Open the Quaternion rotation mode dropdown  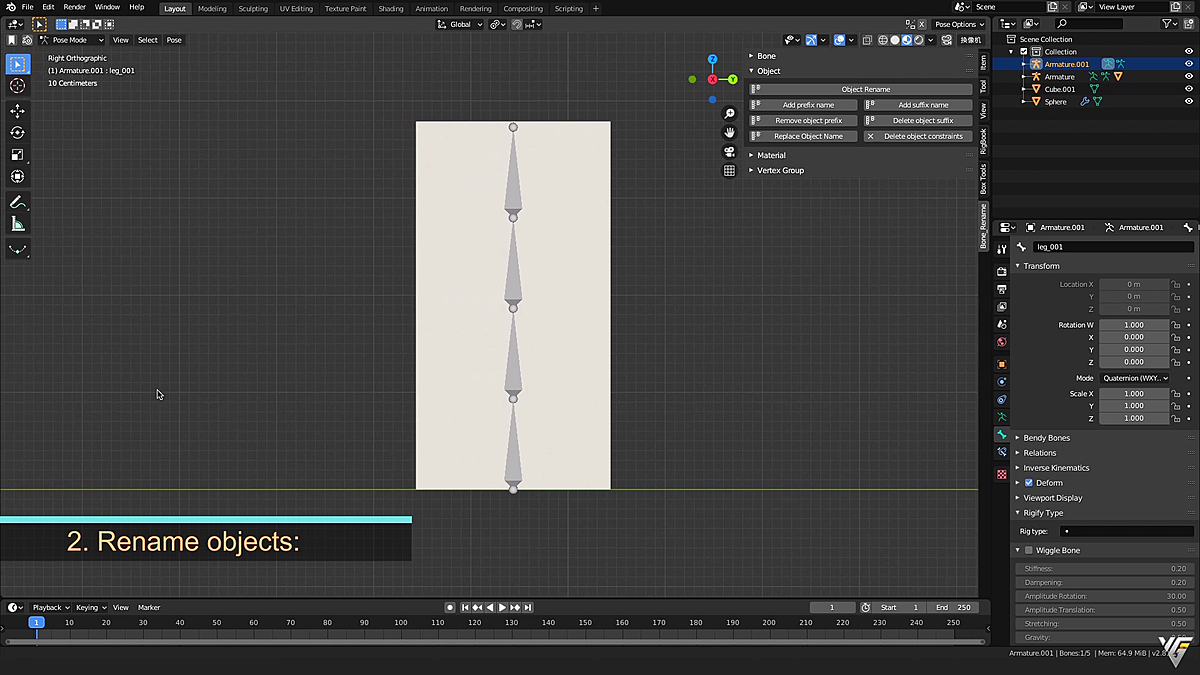click(x=1135, y=377)
